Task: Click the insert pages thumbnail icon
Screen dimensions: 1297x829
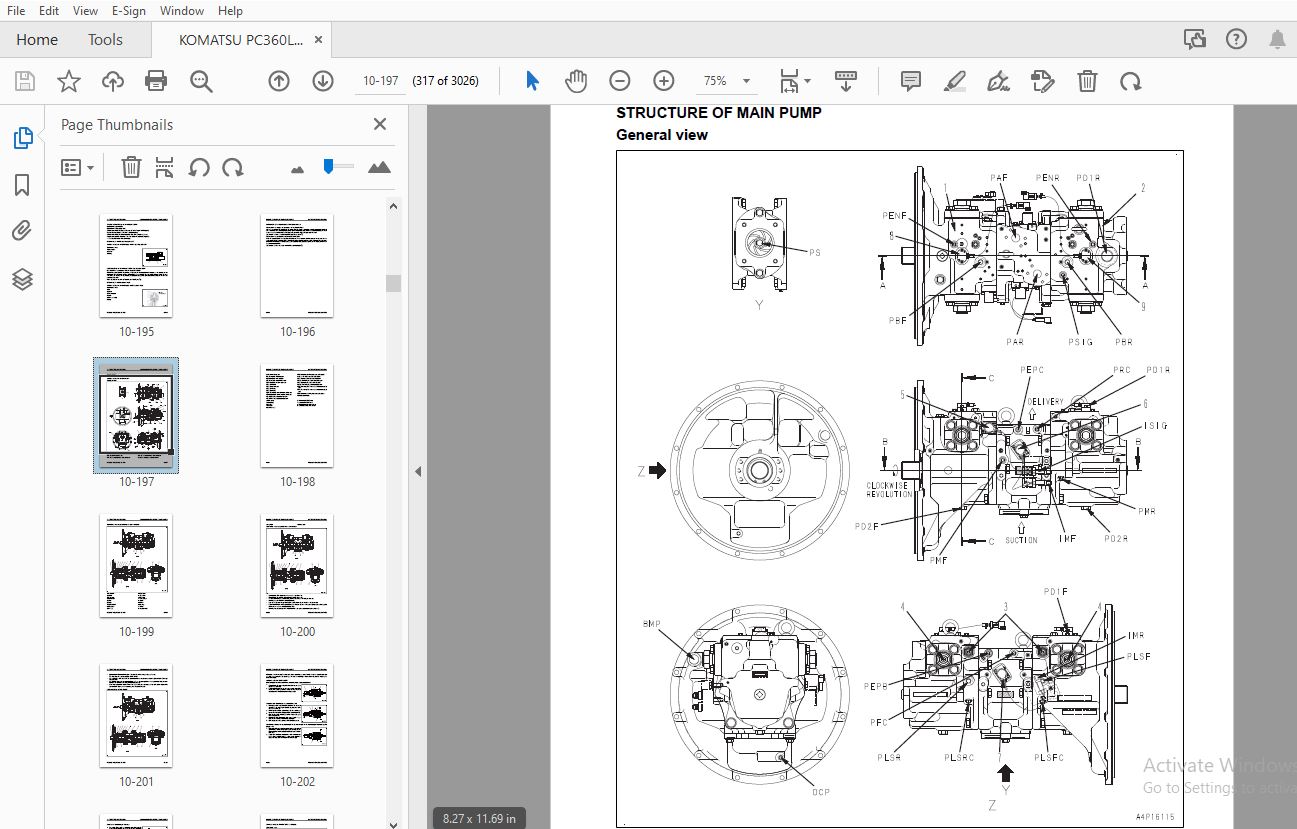Action: (x=165, y=168)
